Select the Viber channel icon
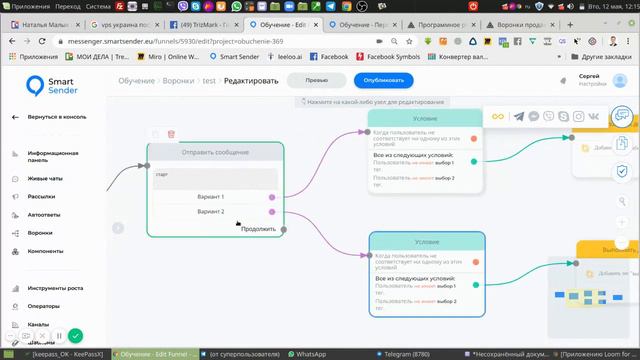 click(549, 117)
